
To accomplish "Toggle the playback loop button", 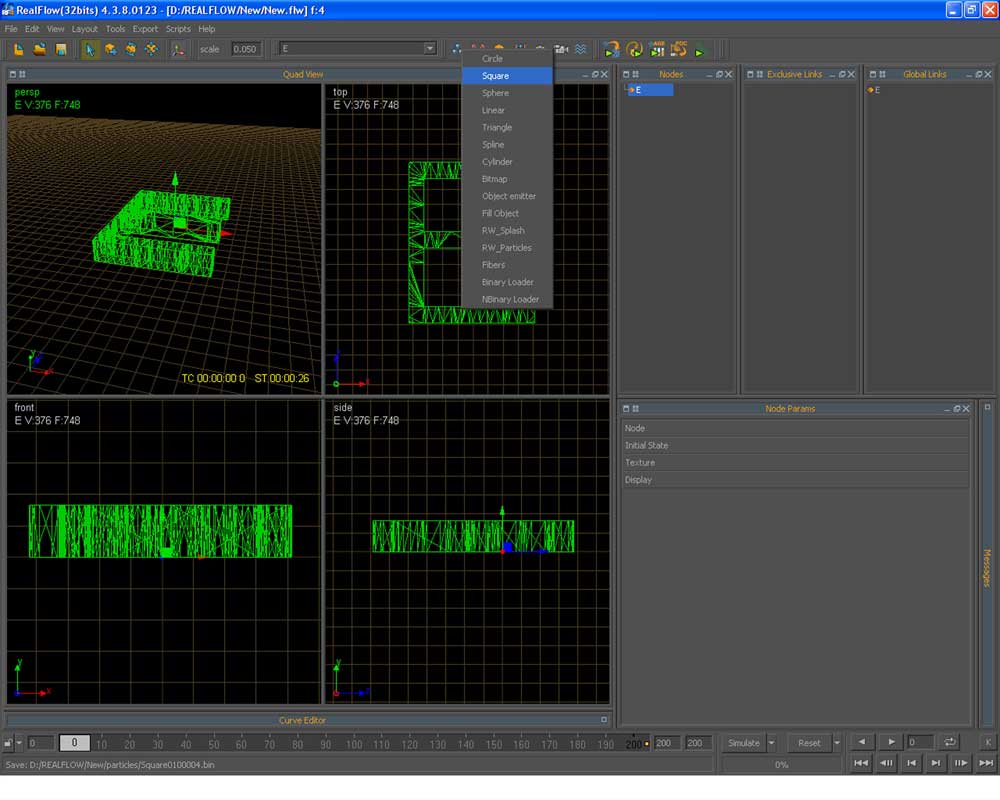I will [x=949, y=742].
